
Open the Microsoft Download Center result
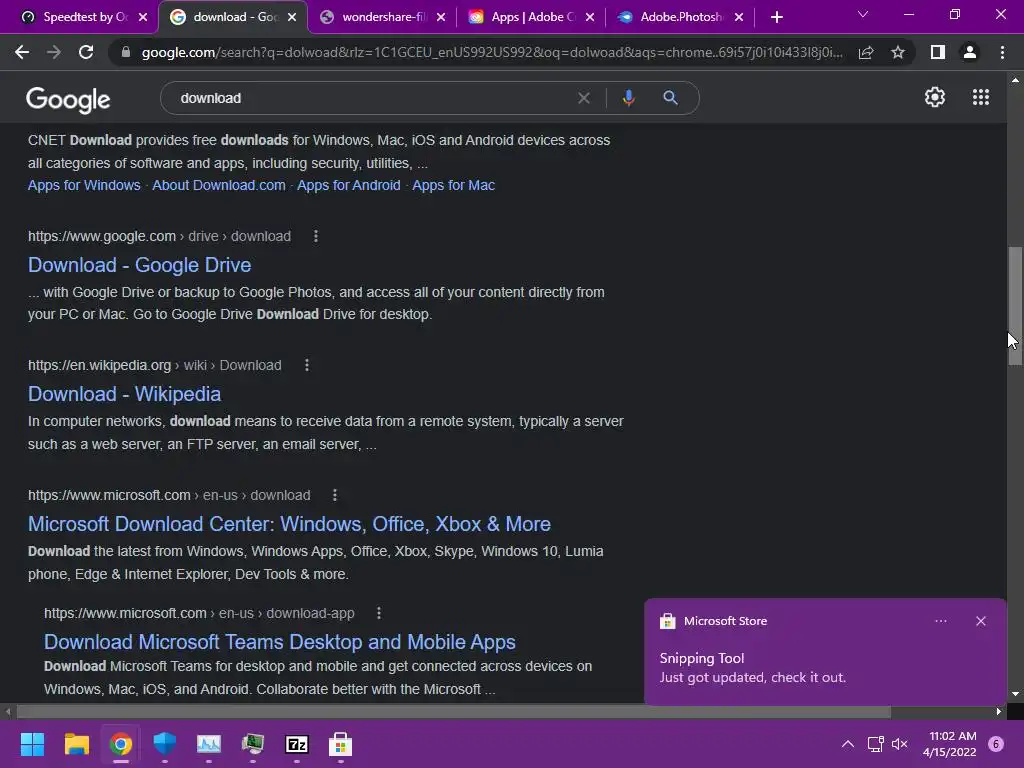click(x=289, y=524)
